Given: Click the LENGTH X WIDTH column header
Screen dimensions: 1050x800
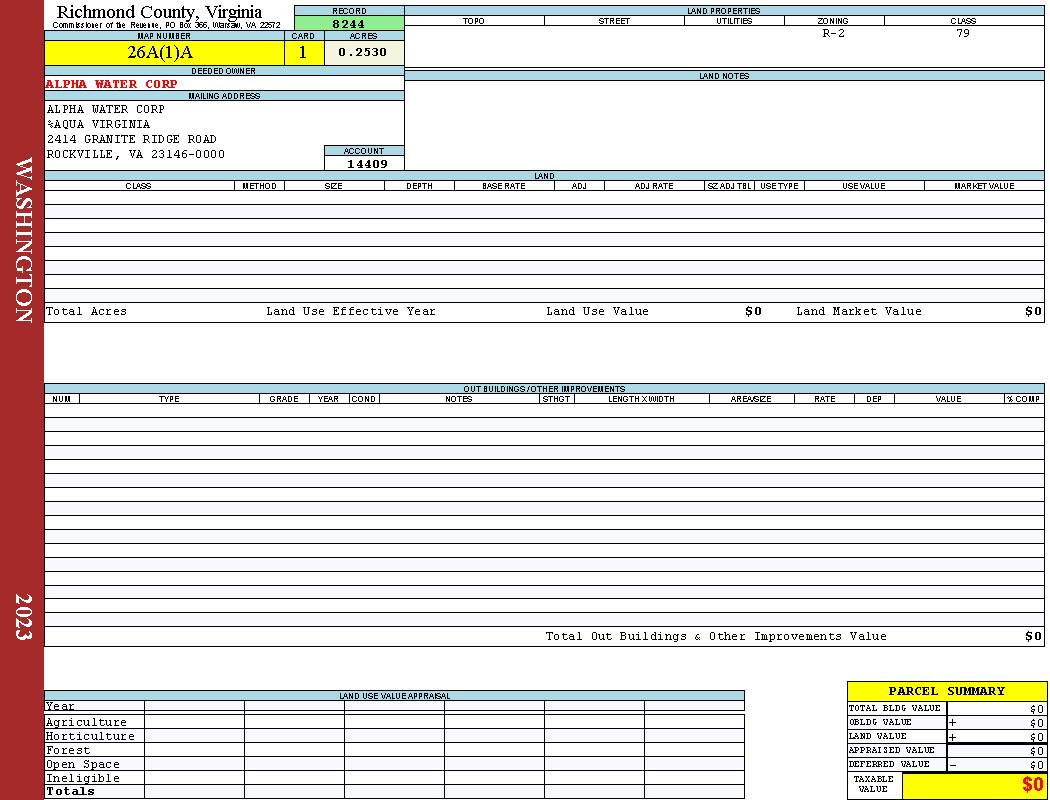Looking at the screenshot, I should coord(641,399).
